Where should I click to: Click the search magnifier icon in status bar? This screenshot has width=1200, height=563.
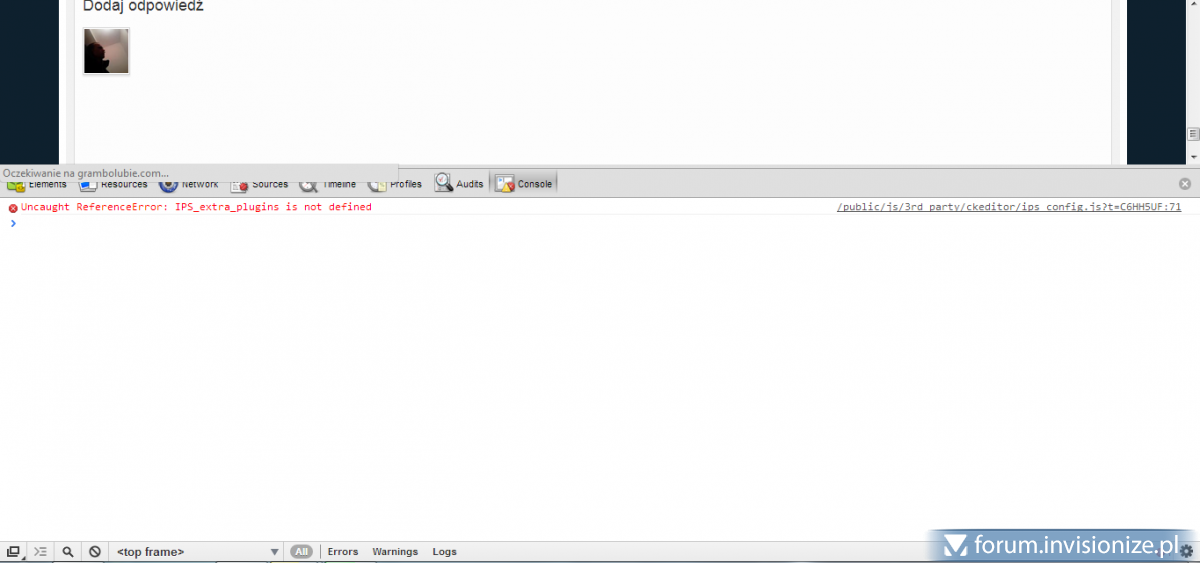coord(68,551)
